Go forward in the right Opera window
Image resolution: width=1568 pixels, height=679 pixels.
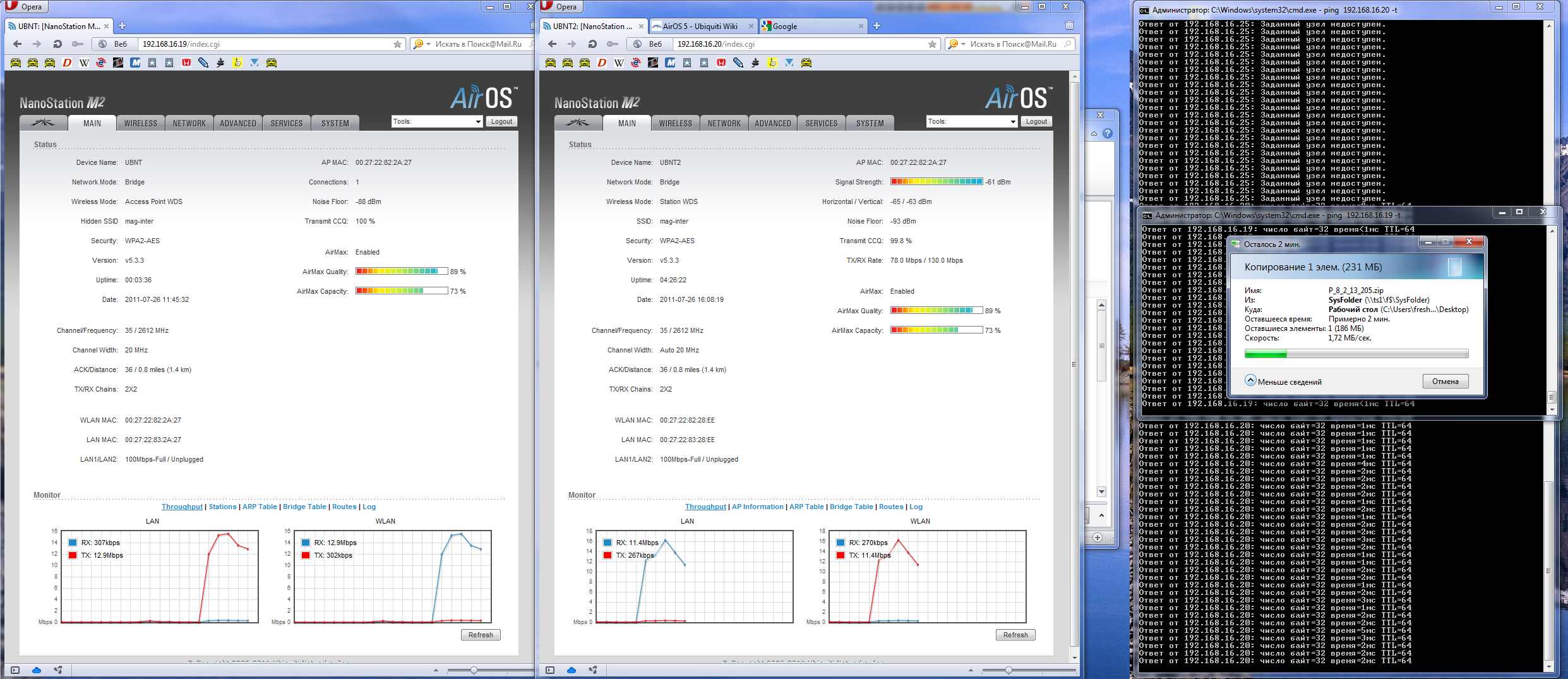point(572,44)
